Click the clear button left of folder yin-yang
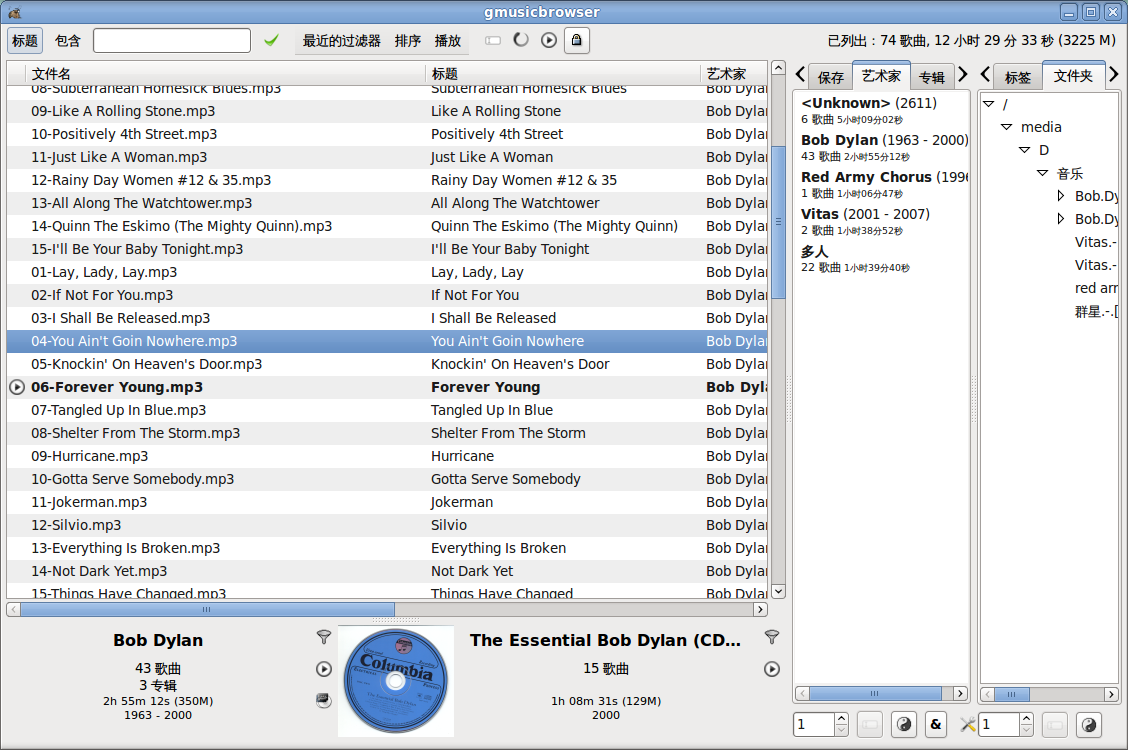Viewport: 1128px width, 750px height. tap(1055, 724)
